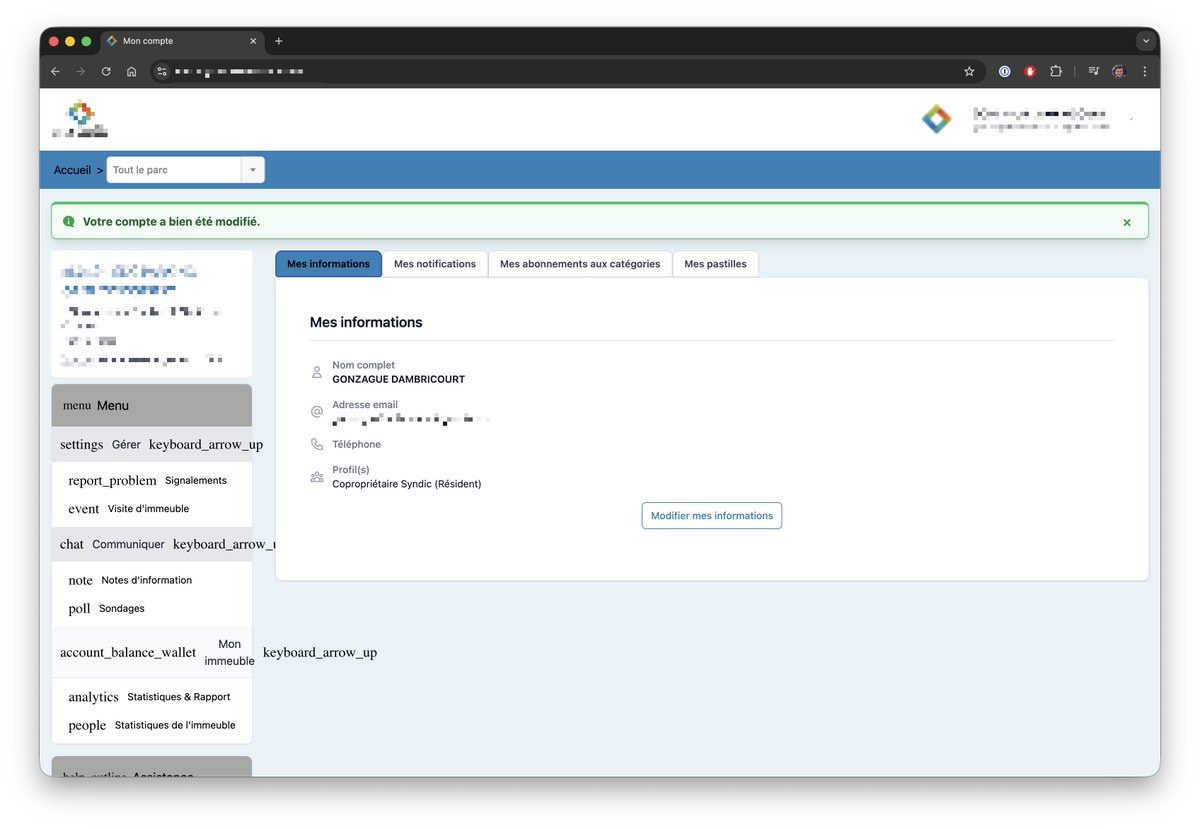Click the view site information icon in the address bar
The height and width of the screenshot is (829, 1200).
click(163, 72)
